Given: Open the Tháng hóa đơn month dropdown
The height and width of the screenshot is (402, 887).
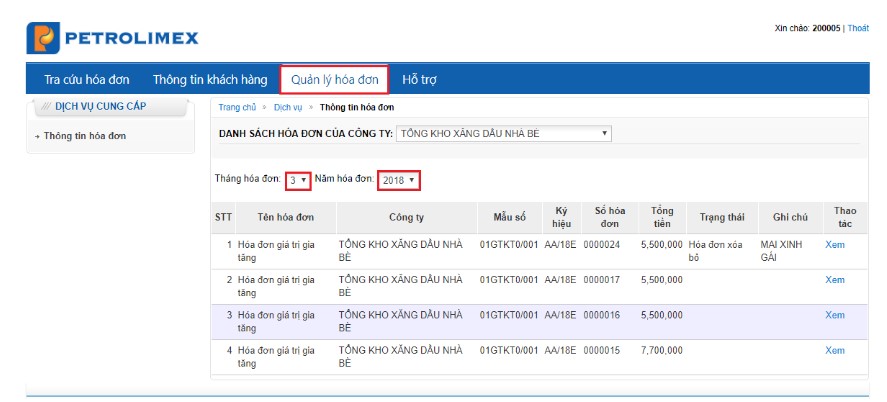Looking at the screenshot, I should pos(298,180).
